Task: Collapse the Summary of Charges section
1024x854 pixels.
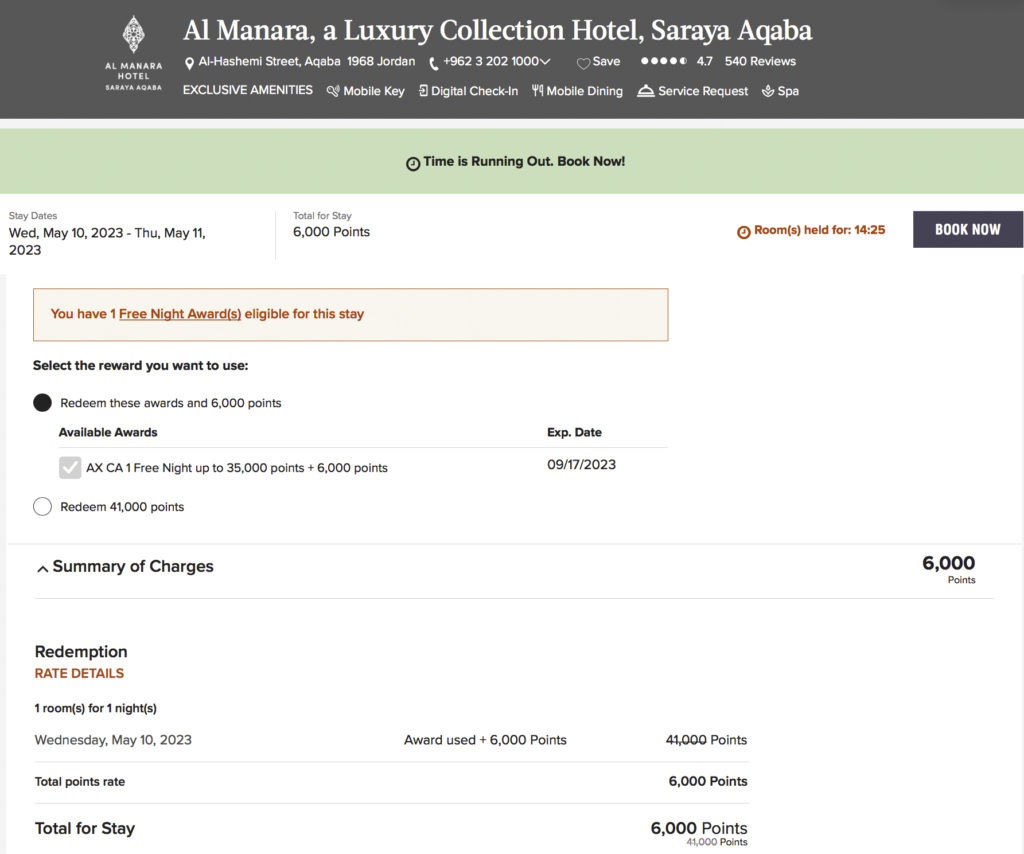Action: [42, 567]
